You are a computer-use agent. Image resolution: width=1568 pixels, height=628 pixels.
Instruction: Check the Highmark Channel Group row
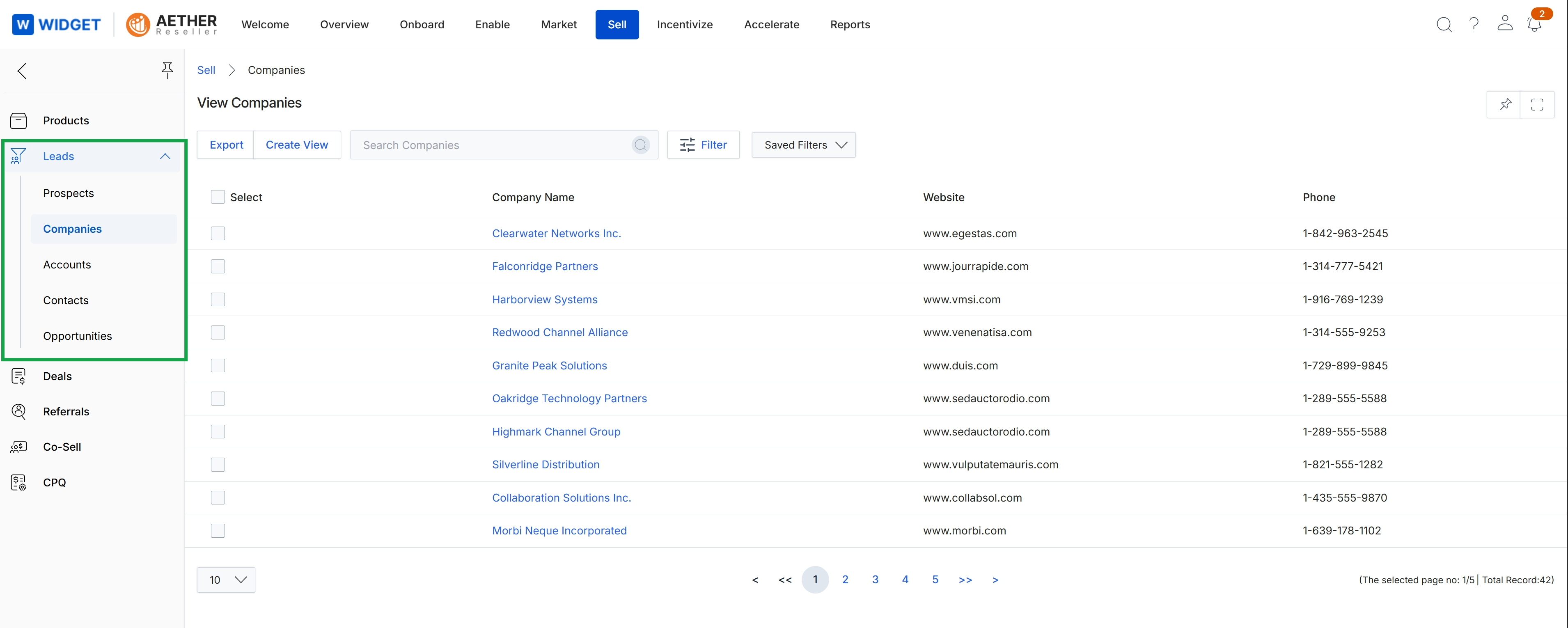pyautogui.click(x=218, y=431)
